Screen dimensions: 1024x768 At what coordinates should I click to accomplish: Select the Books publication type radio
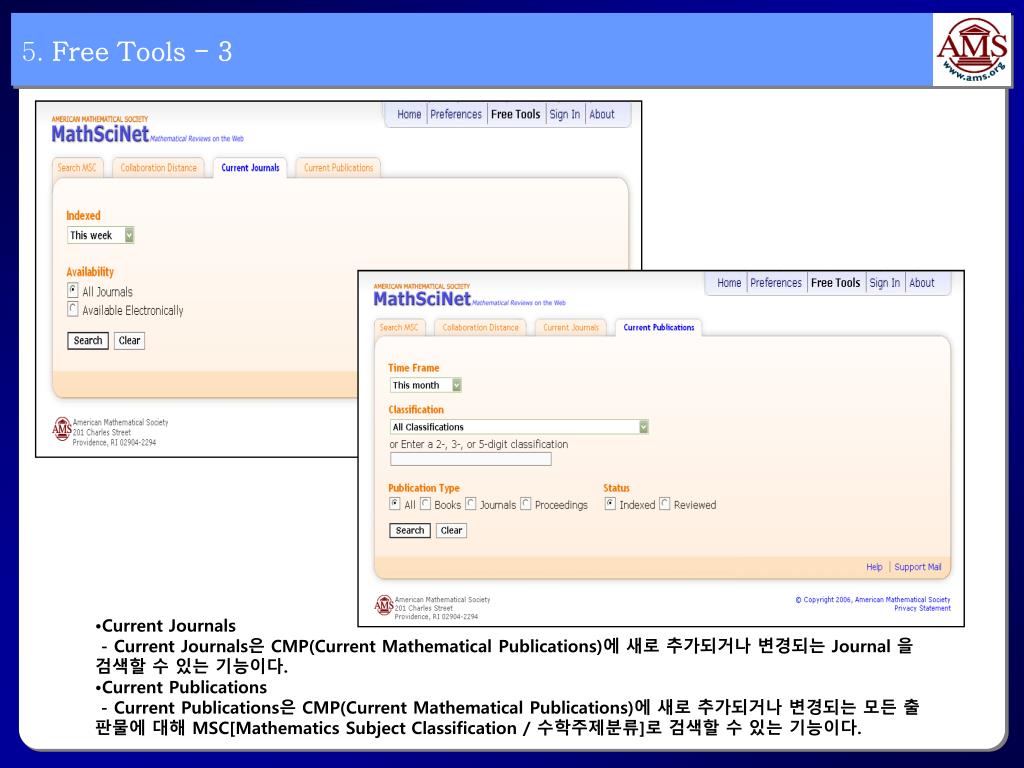(425, 504)
